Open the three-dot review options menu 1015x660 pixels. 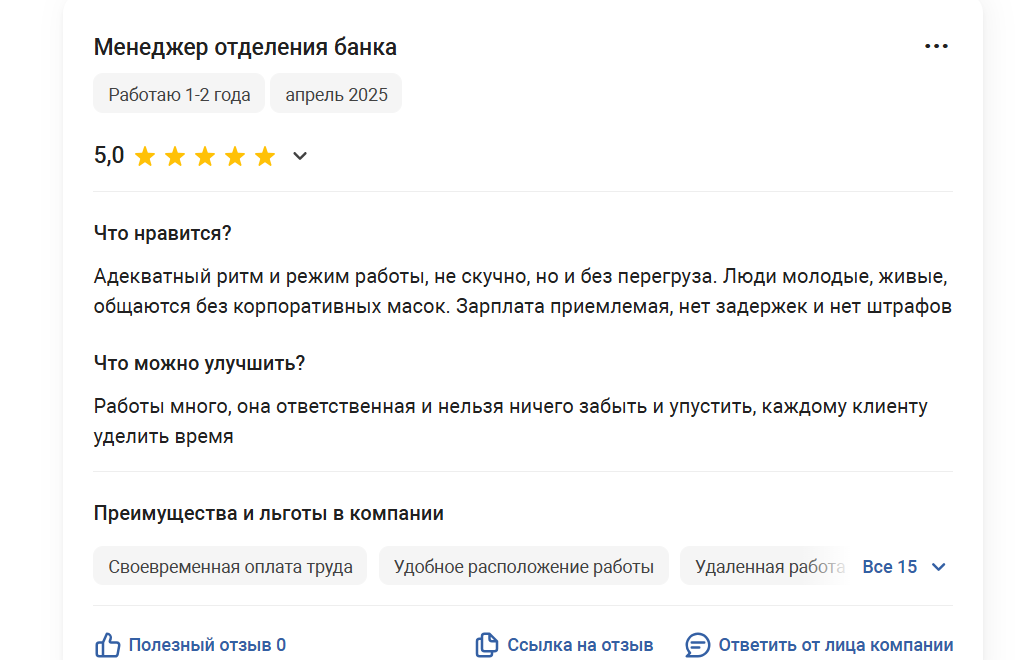coord(936,47)
